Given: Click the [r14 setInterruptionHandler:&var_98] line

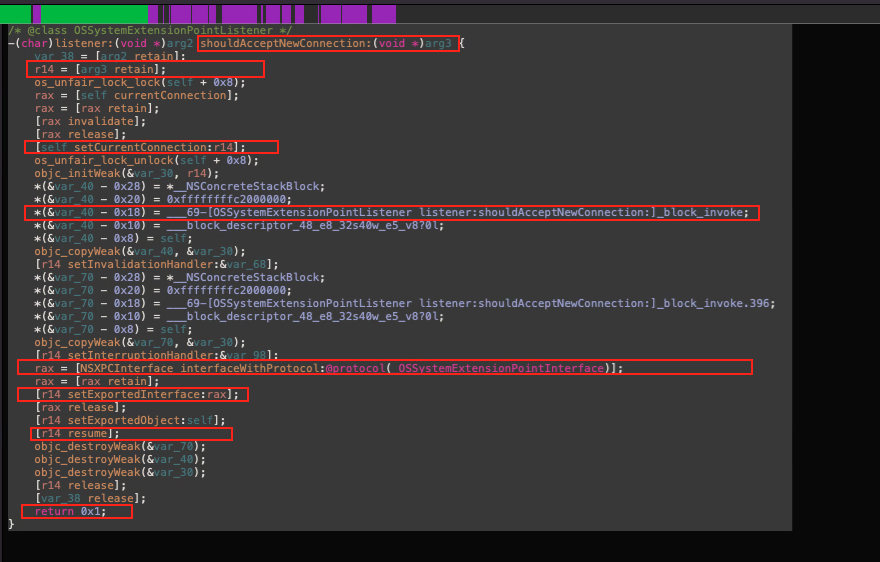Looking at the screenshot, I should click(157, 355).
